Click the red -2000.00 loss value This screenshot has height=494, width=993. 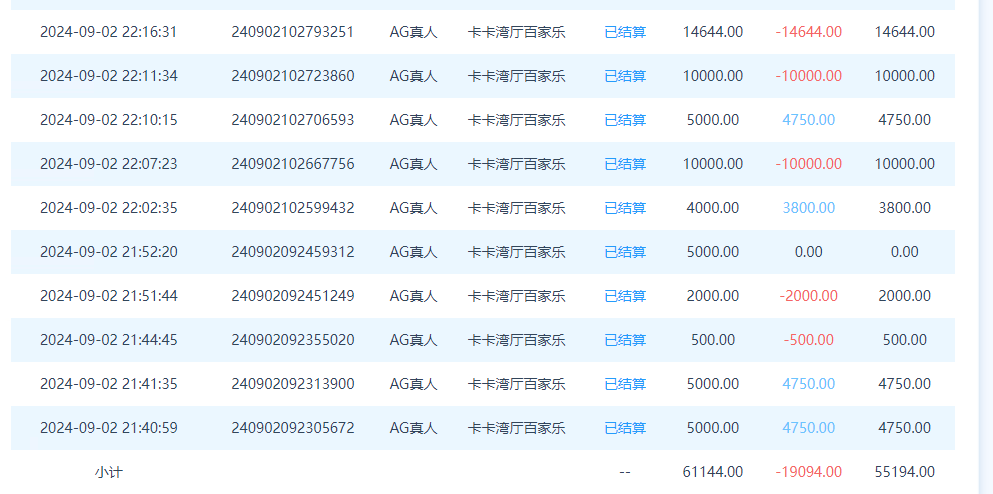click(809, 296)
